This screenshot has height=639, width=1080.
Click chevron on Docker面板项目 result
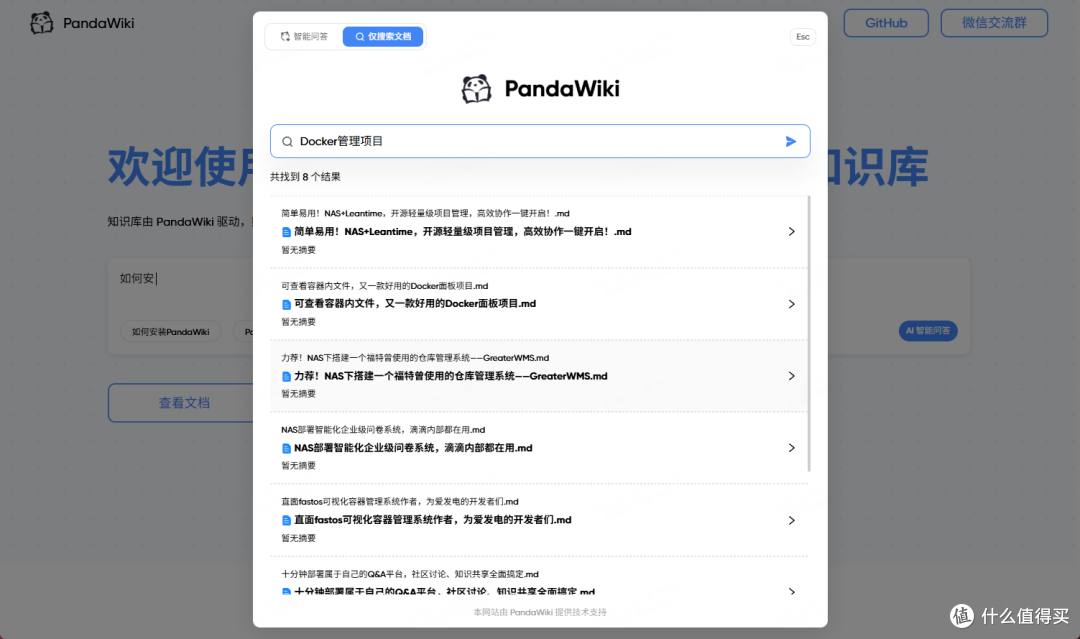click(x=791, y=304)
